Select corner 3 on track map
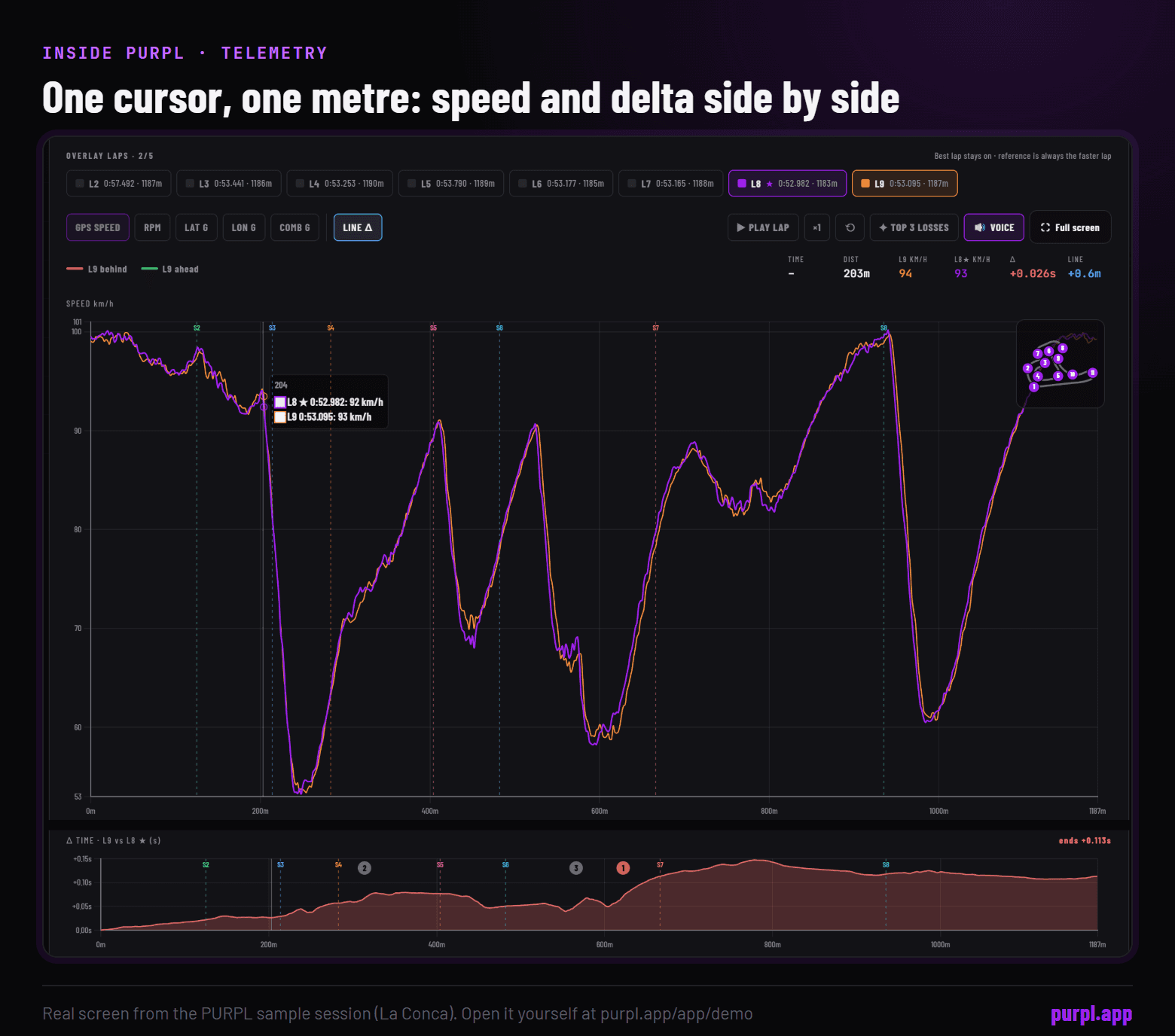Image resolution: width=1175 pixels, height=1036 pixels. click(x=1045, y=363)
